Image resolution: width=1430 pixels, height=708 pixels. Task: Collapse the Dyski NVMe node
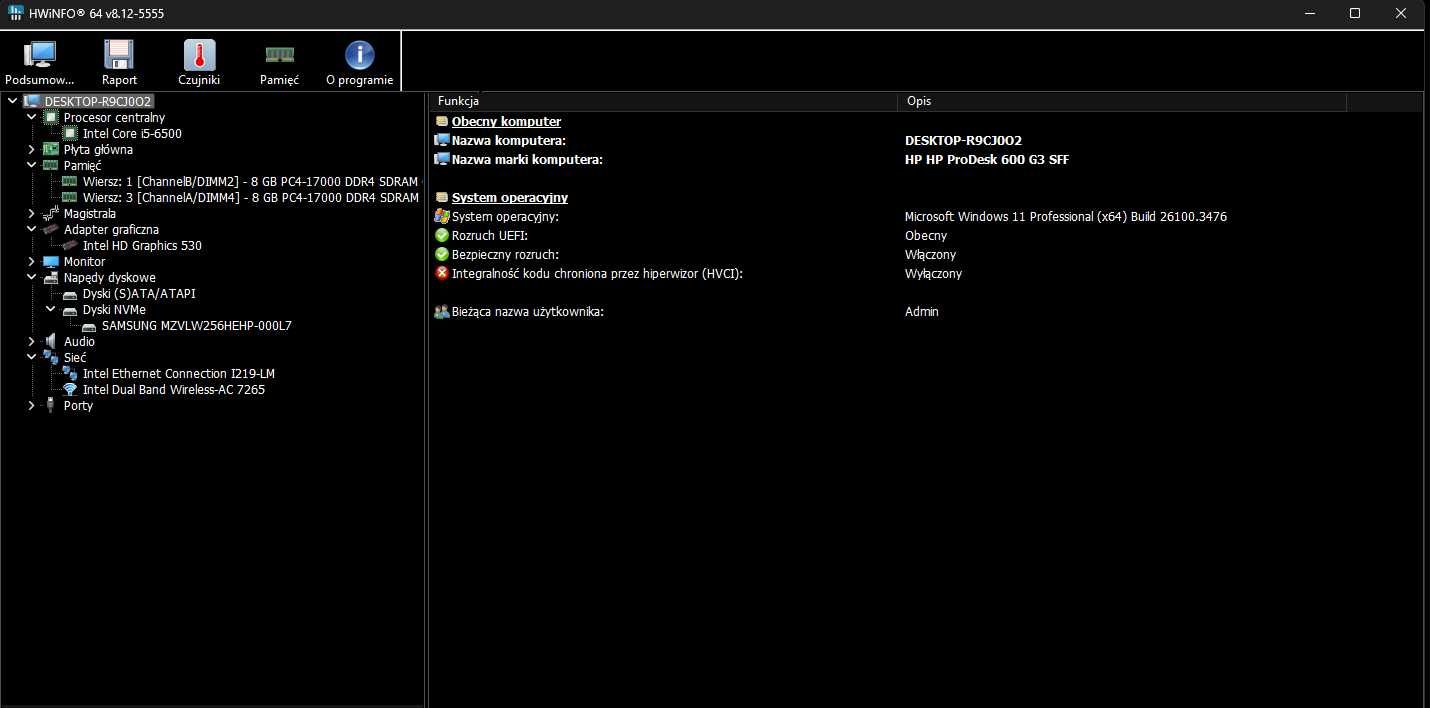click(50, 309)
